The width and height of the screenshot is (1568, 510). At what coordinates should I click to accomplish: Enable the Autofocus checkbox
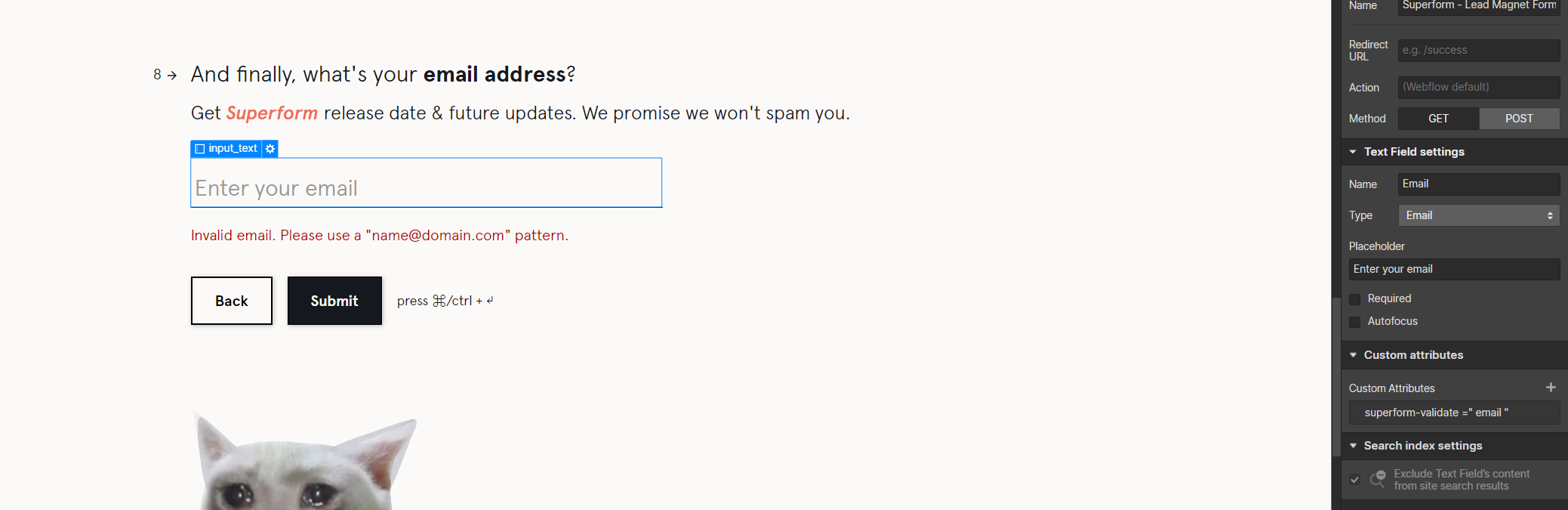coord(1355,322)
